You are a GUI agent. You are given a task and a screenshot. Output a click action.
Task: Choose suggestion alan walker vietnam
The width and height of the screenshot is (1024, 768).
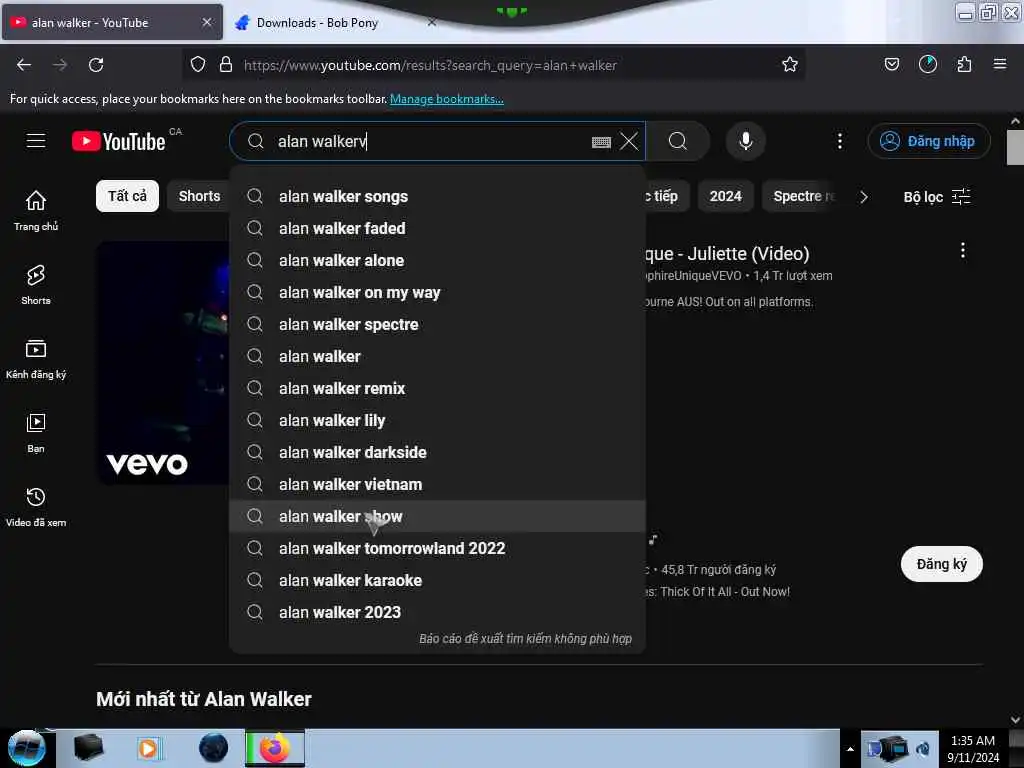pyautogui.click(x=438, y=485)
